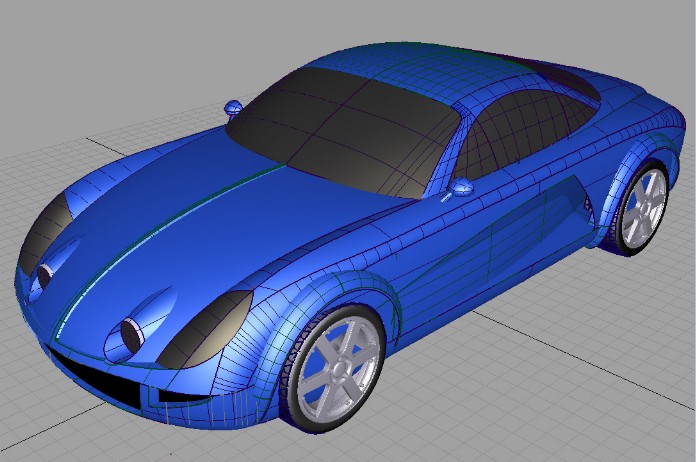696x462 pixels.
Task: Select the rear wheel of the car
Action: 639,209
